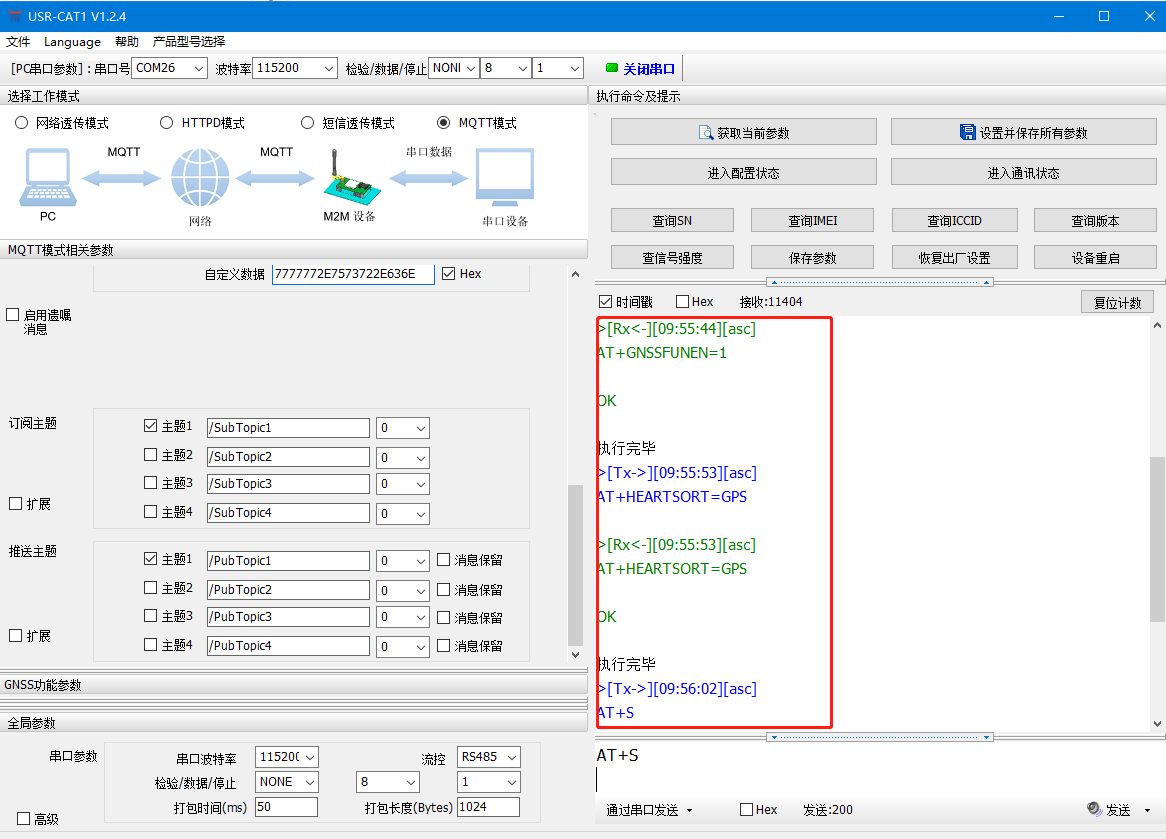Click the M2M device module icon

pos(348,177)
